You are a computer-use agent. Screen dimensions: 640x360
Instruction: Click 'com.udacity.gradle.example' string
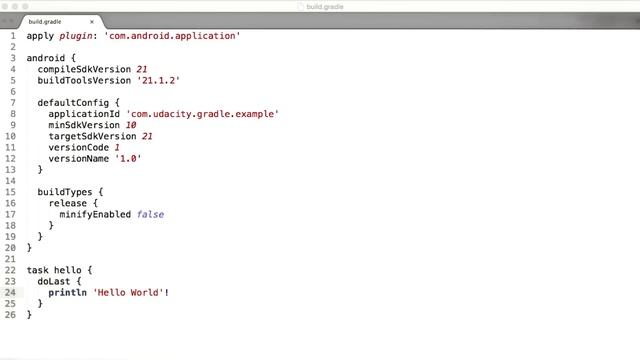point(202,114)
